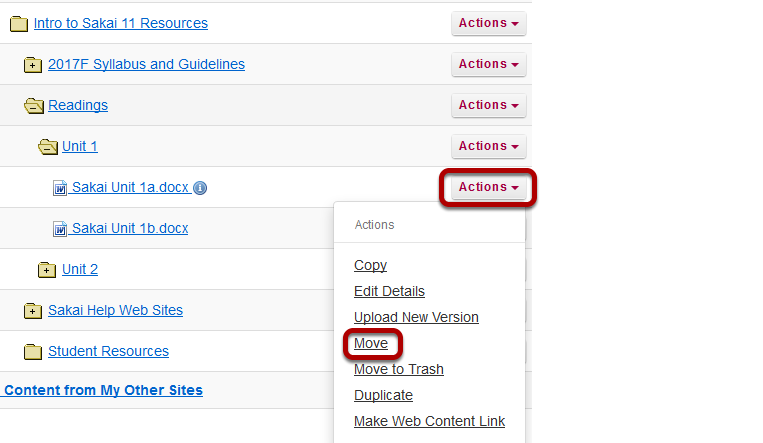Open Actions dropdown for Unit 1 folder
The width and height of the screenshot is (763, 443).
coord(489,146)
